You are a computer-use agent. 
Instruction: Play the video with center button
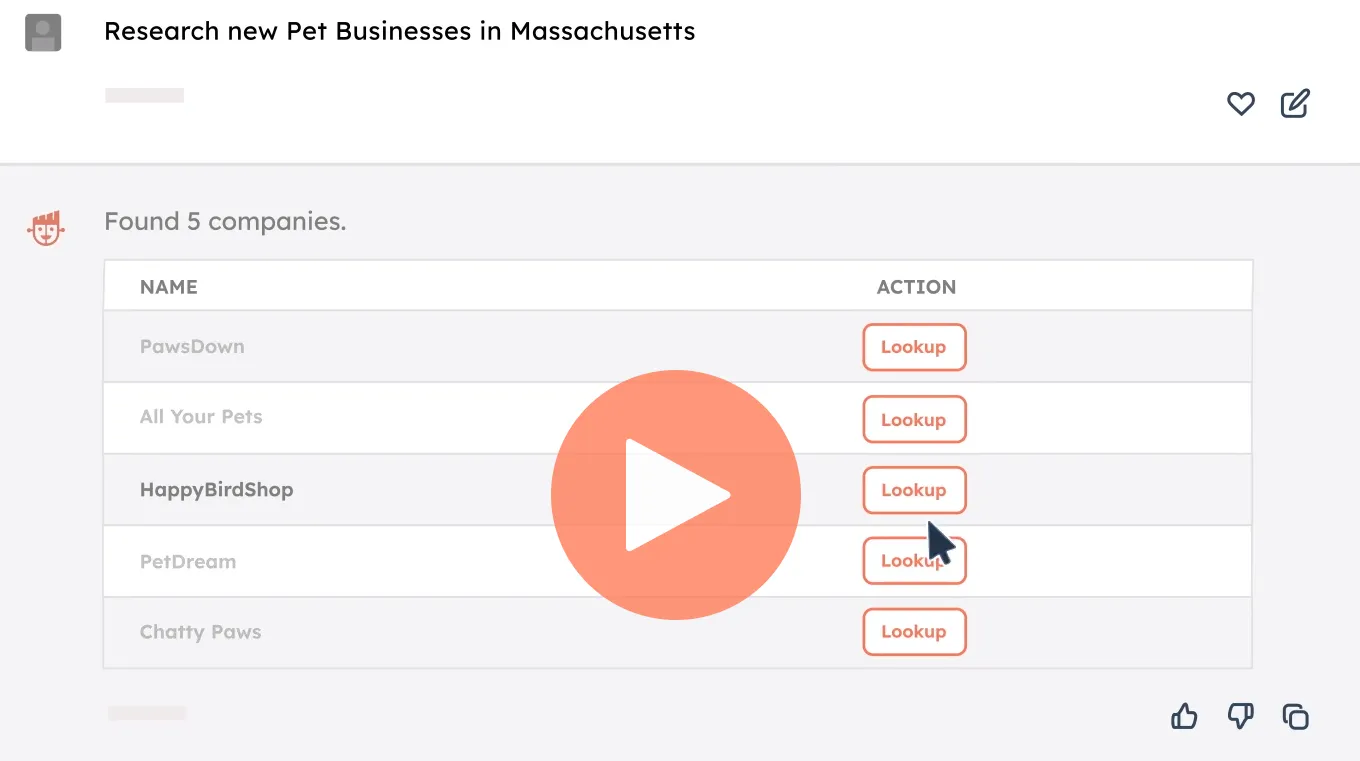click(x=676, y=494)
